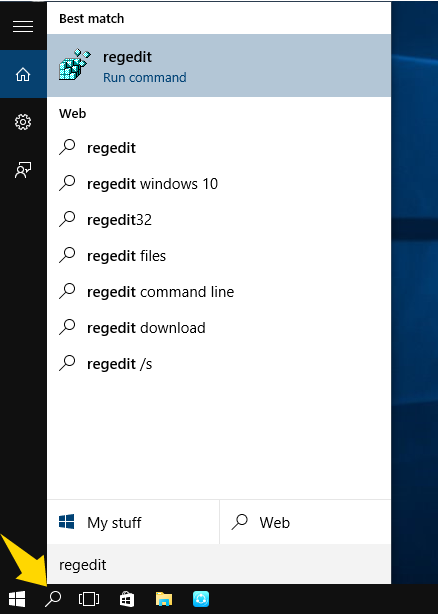This screenshot has width=439, height=614.
Task: Click the regedit registry cubes icon
Action: (x=74, y=65)
